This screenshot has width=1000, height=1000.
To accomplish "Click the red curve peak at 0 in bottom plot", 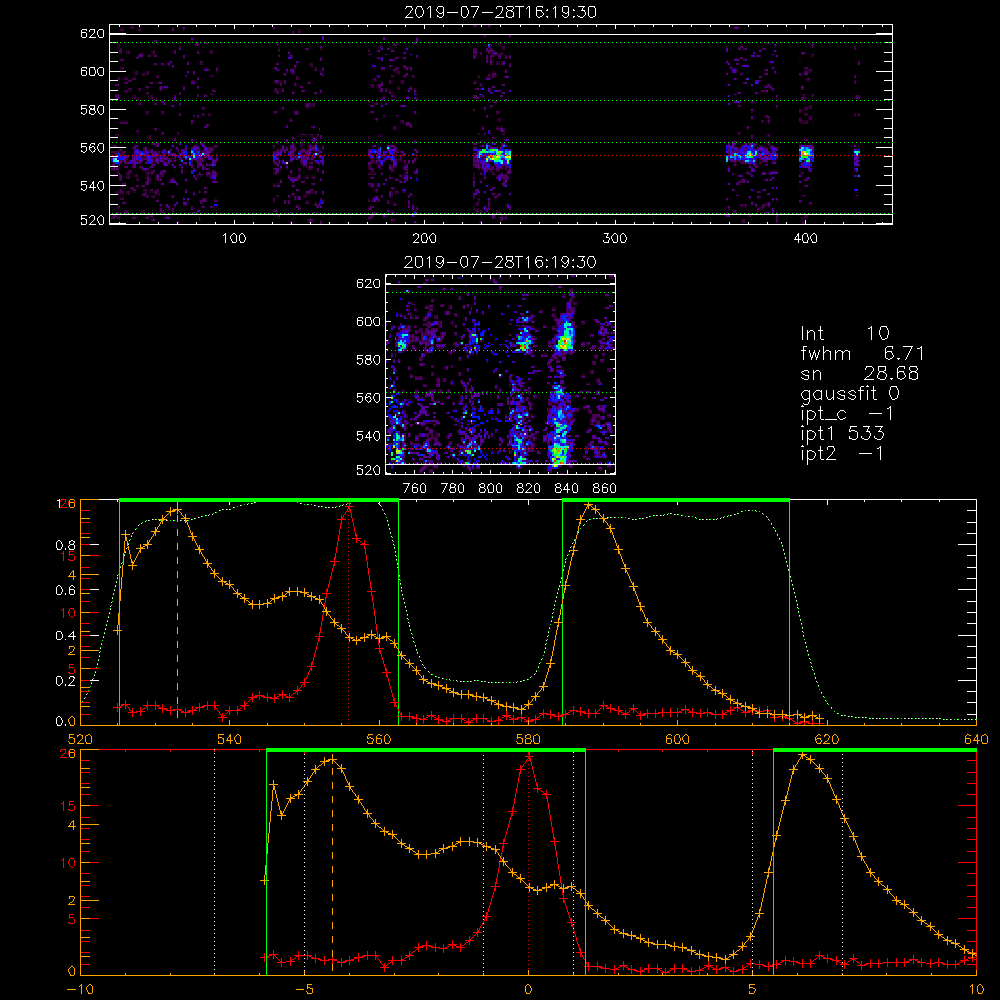I will (529, 757).
